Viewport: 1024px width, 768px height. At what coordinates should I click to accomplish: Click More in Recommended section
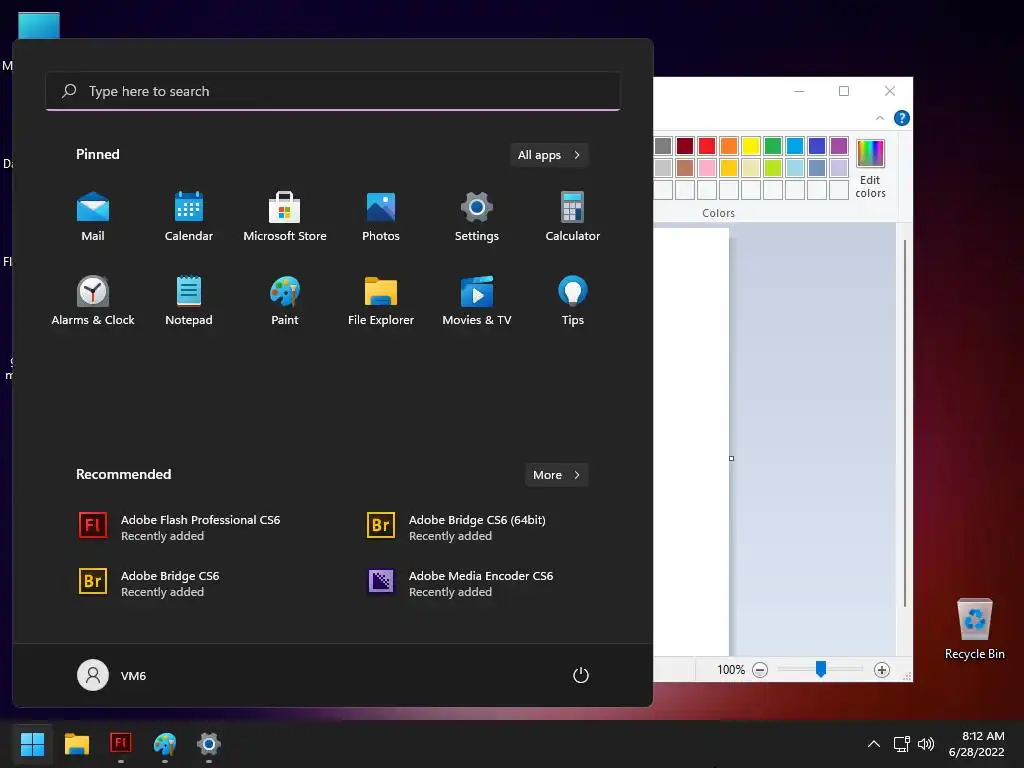pos(556,475)
